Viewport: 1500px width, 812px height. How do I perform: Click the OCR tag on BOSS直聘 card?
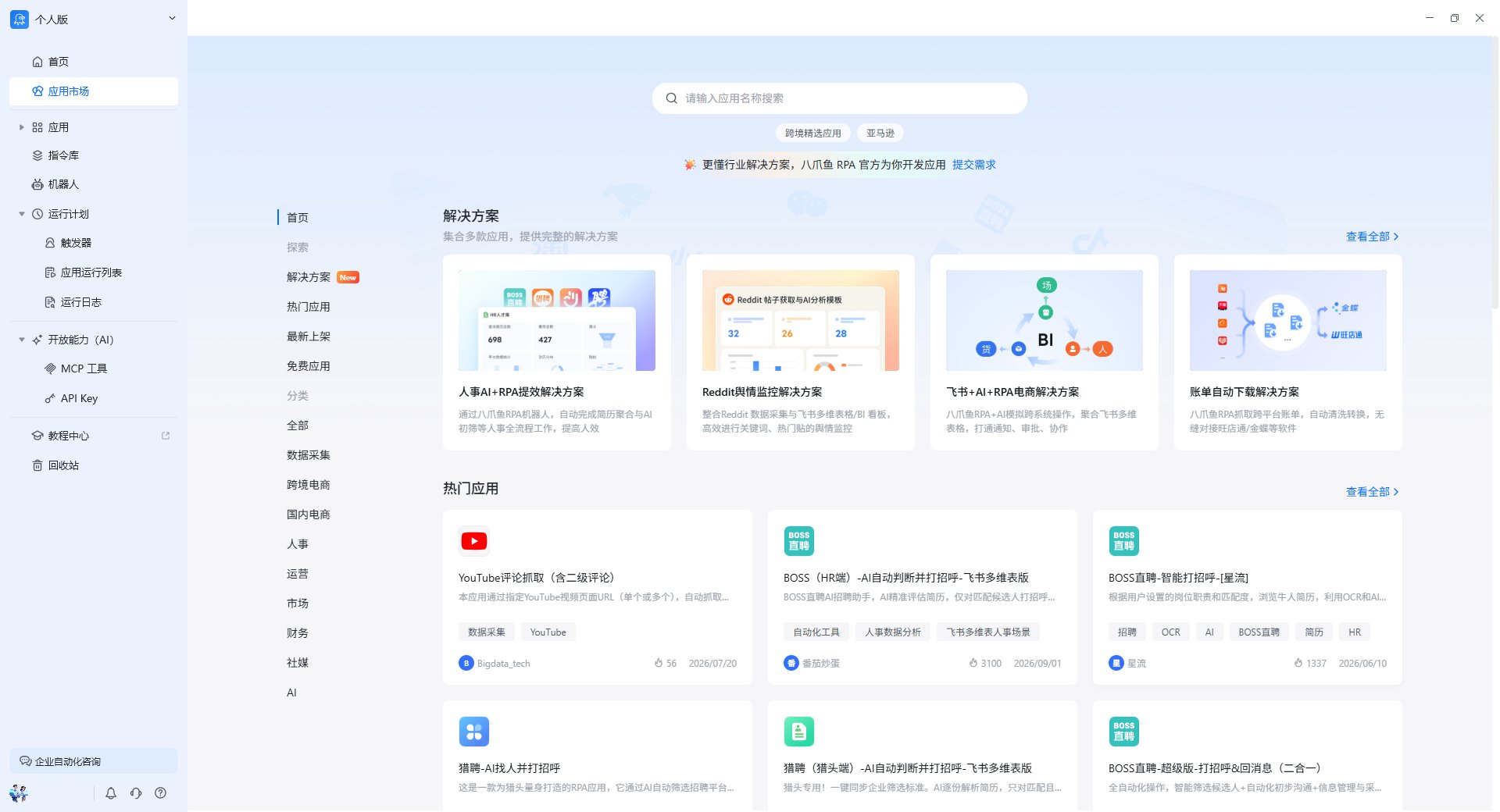tap(1170, 632)
